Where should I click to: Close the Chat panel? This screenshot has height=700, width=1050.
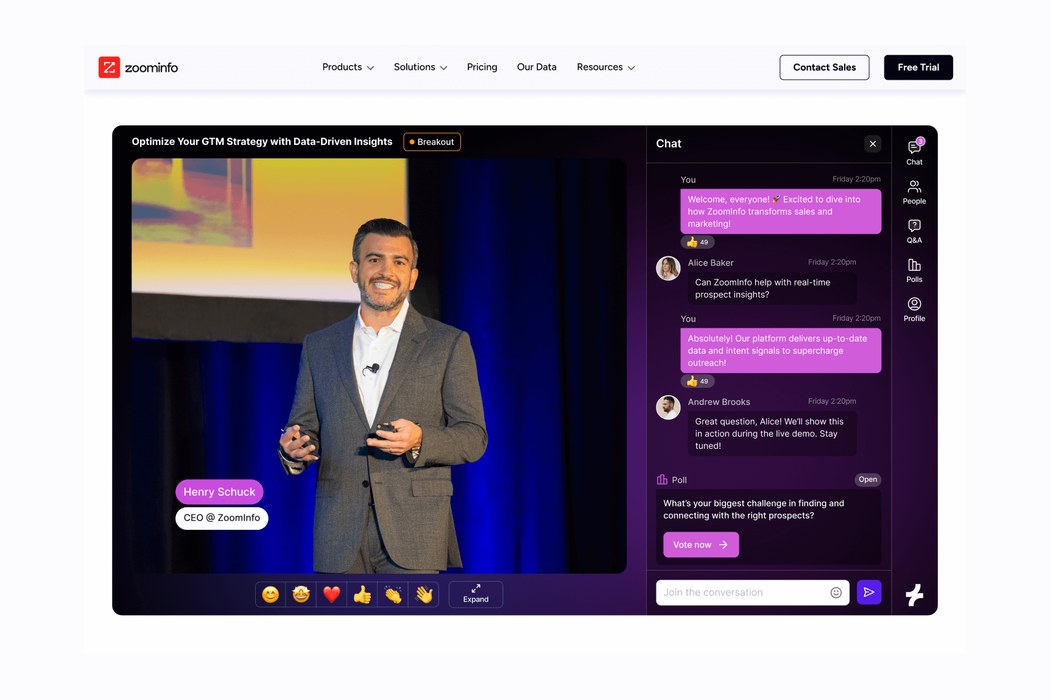click(873, 143)
